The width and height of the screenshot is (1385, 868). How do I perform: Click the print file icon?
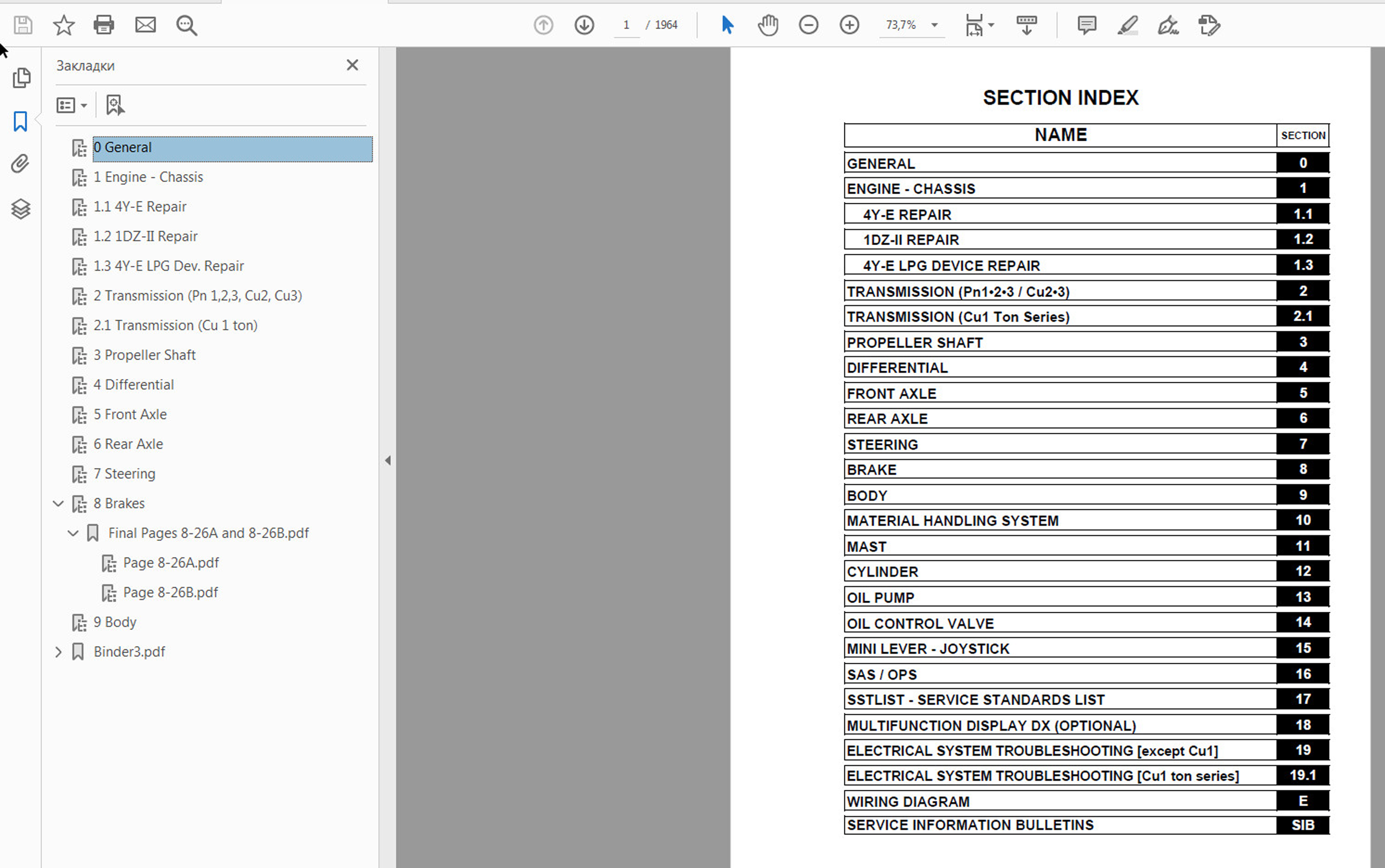pyautogui.click(x=104, y=25)
